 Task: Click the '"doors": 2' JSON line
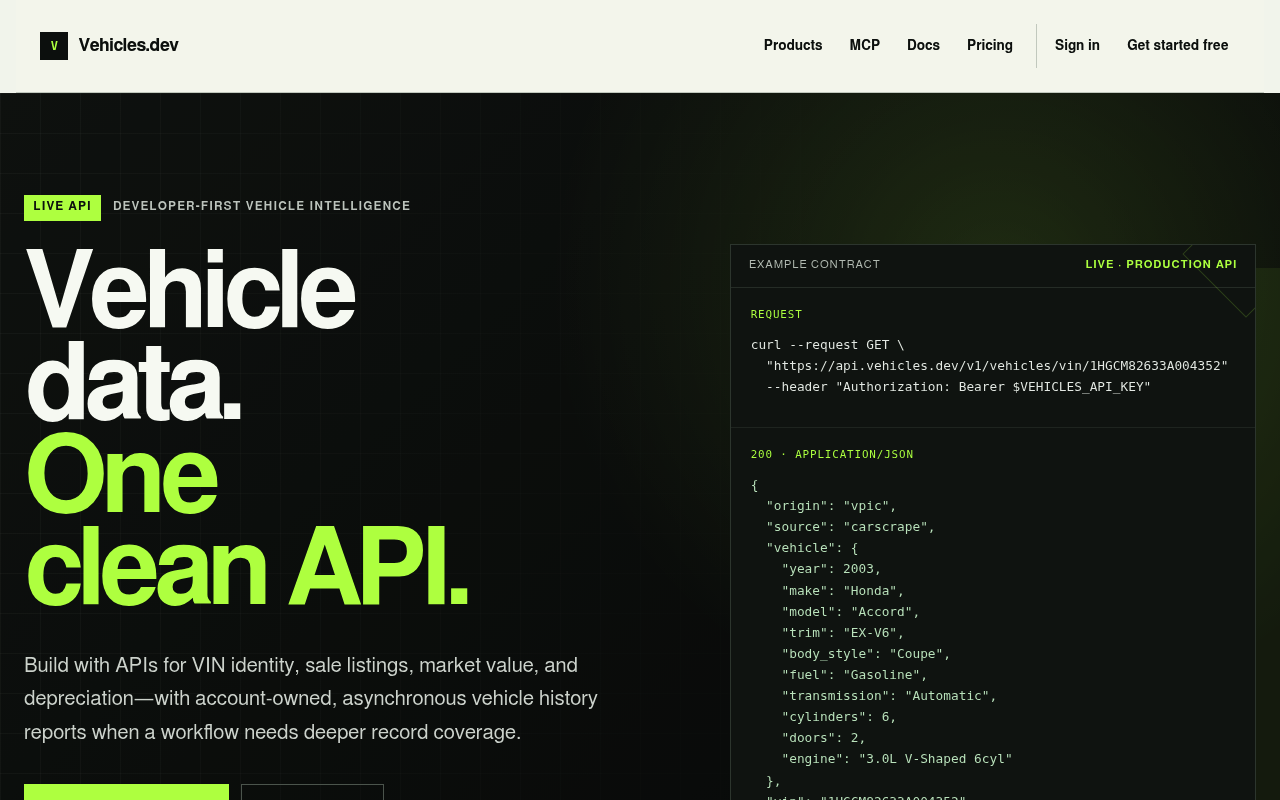(x=824, y=738)
